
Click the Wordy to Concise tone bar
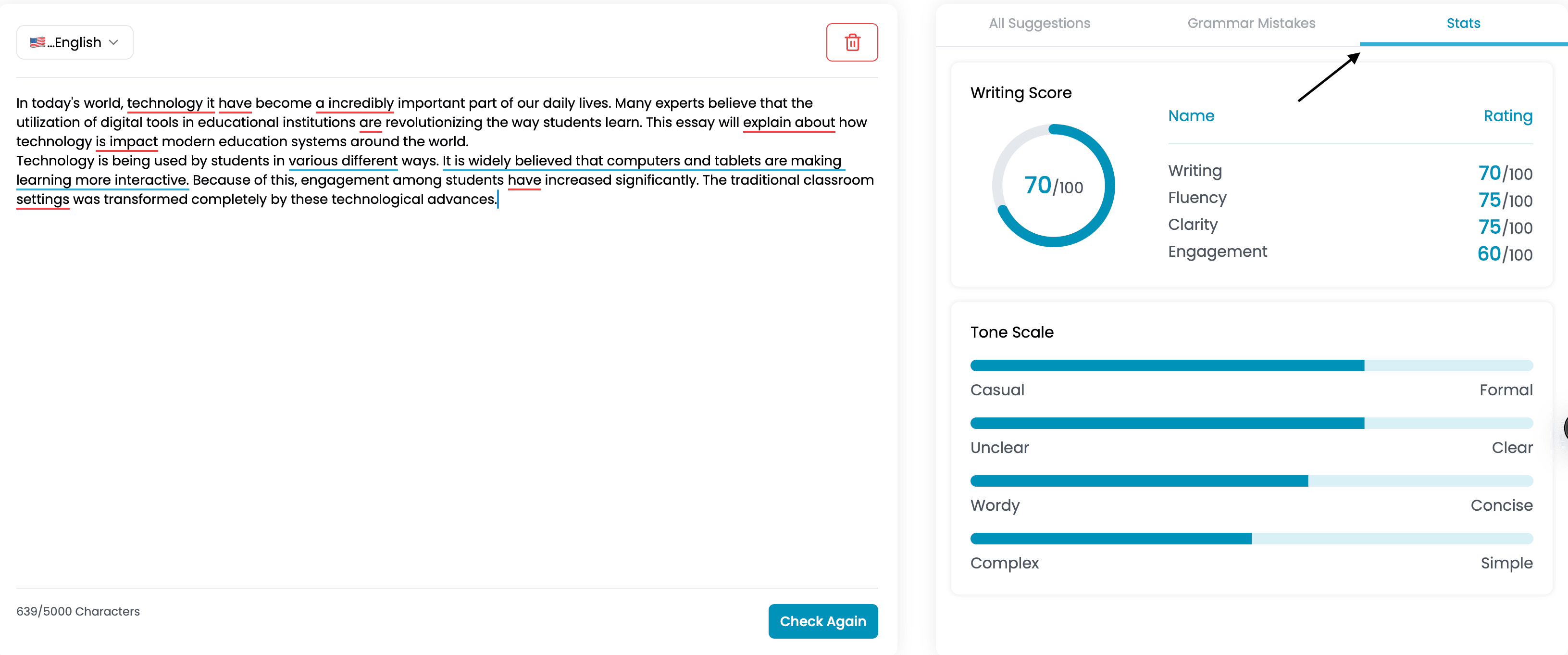point(1252,481)
